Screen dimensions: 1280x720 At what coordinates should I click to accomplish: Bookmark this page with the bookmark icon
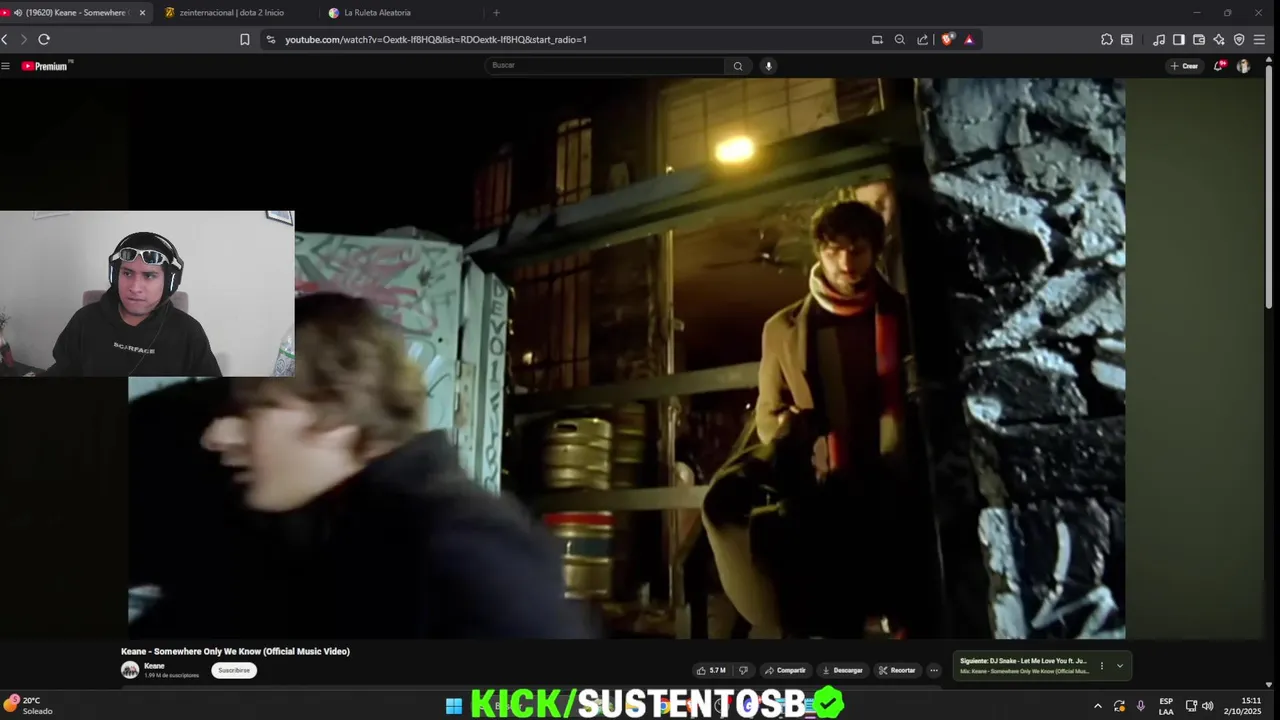click(x=245, y=40)
